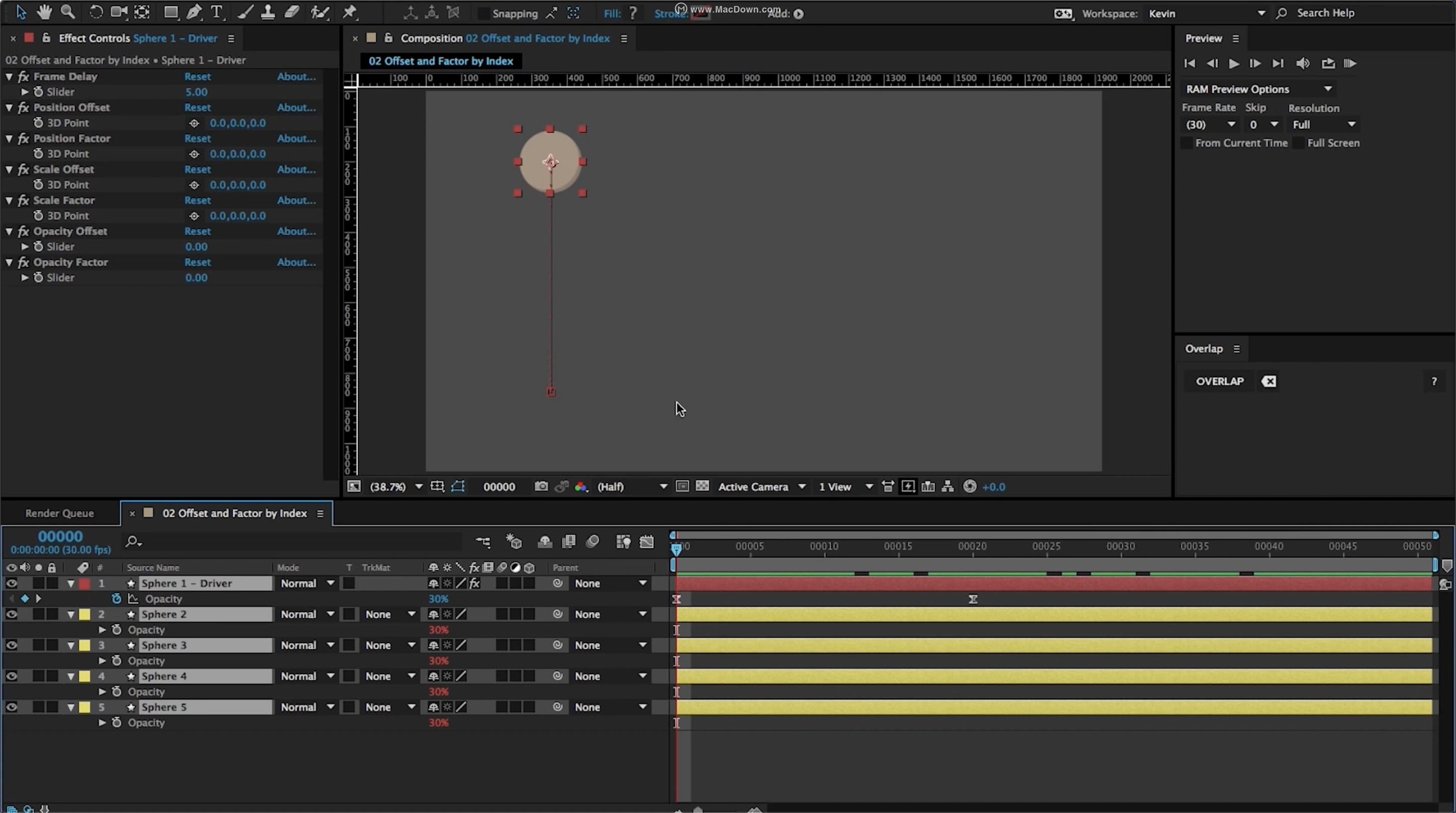
Task: Select the 02 Offset and Factor timeline tab
Action: pyautogui.click(x=235, y=513)
